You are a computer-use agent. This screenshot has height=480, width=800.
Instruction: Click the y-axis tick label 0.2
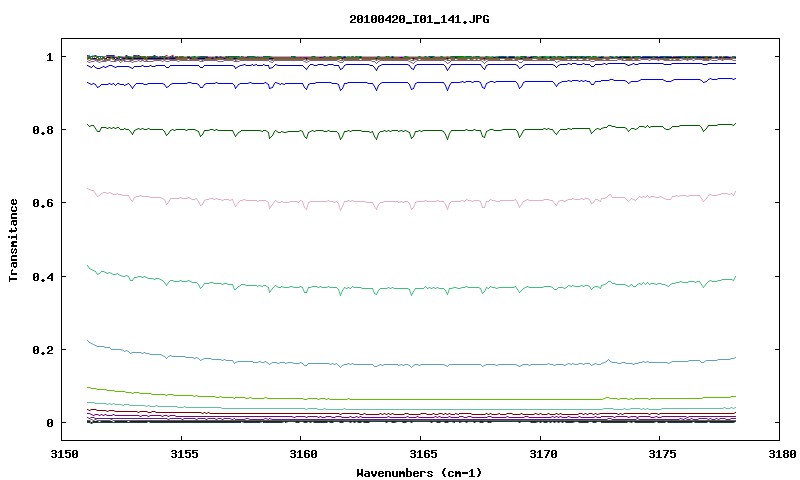click(42, 350)
